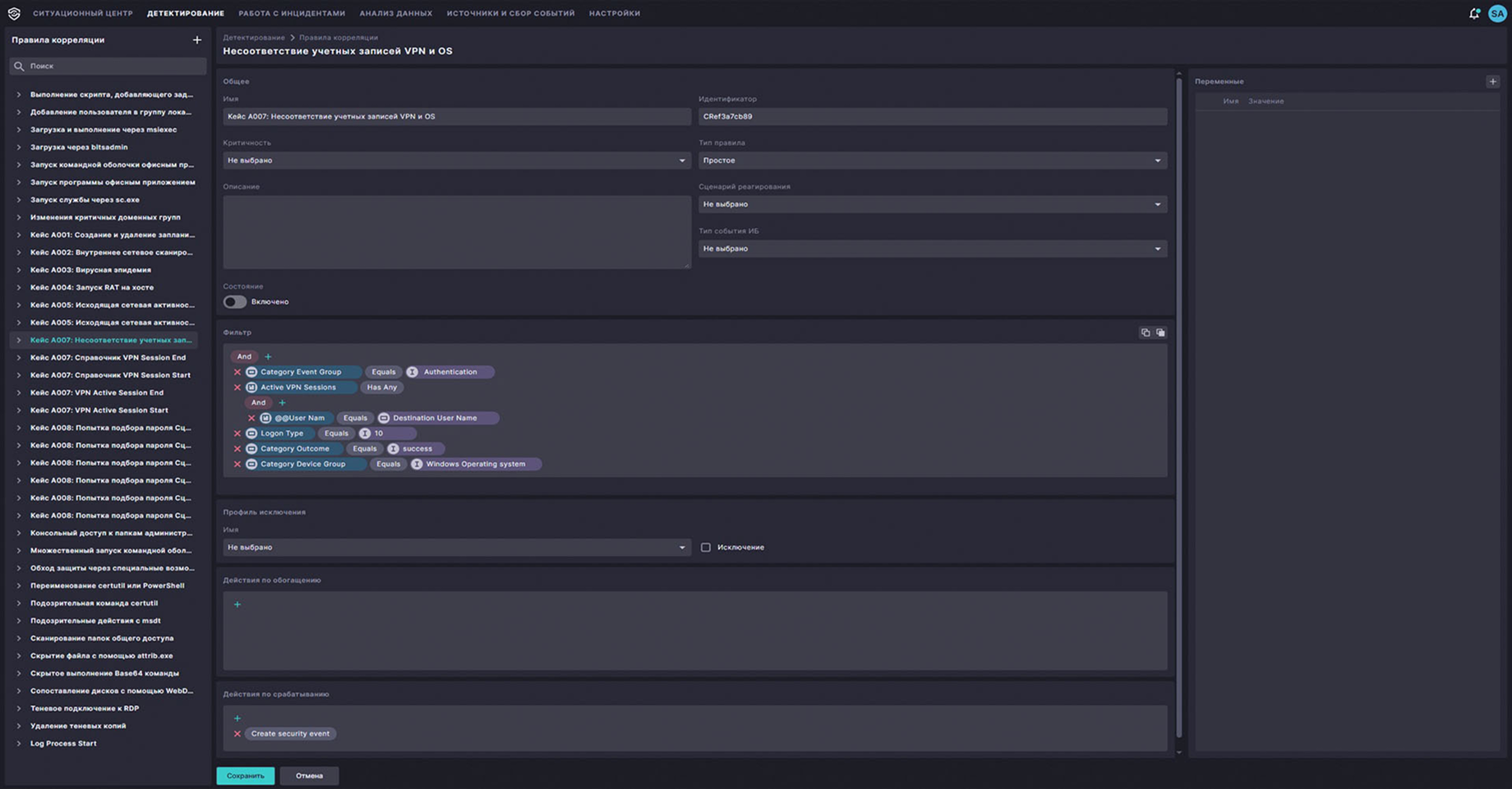The image size is (1512, 789).
Task: Add a new correlation rule with plus icon
Action: pyautogui.click(x=196, y=39)
